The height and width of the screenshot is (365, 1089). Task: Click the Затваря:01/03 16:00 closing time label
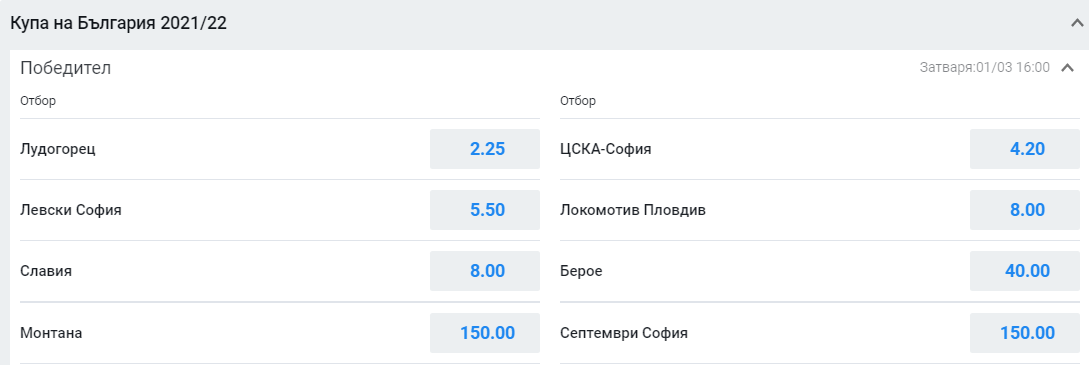pyautogui.click(x=984, y=68)
